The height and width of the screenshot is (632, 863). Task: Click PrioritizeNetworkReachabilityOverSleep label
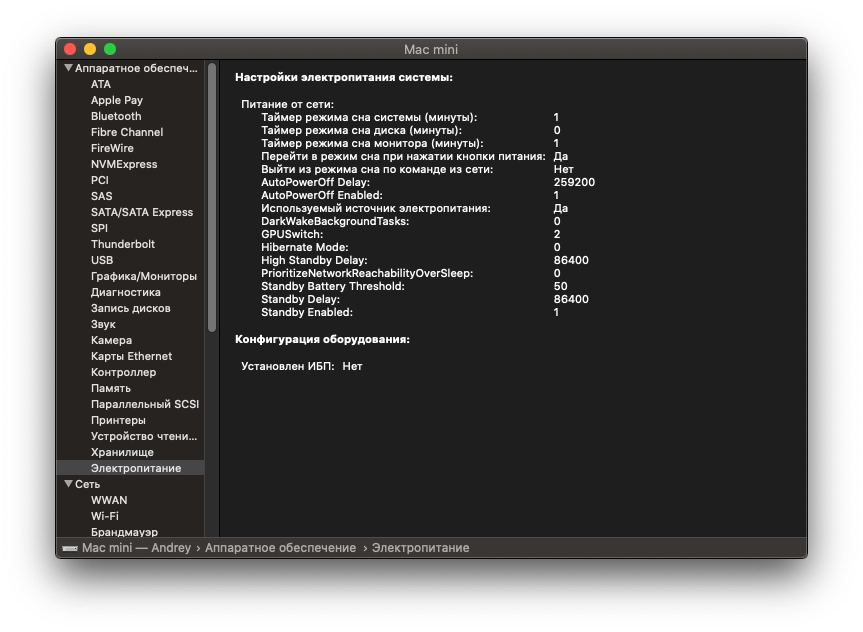tap(367, 273)
